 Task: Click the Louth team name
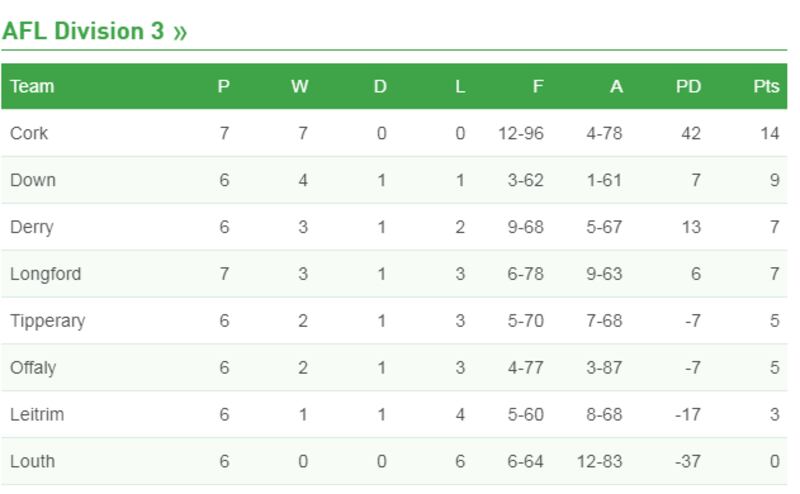coord(32,462)
